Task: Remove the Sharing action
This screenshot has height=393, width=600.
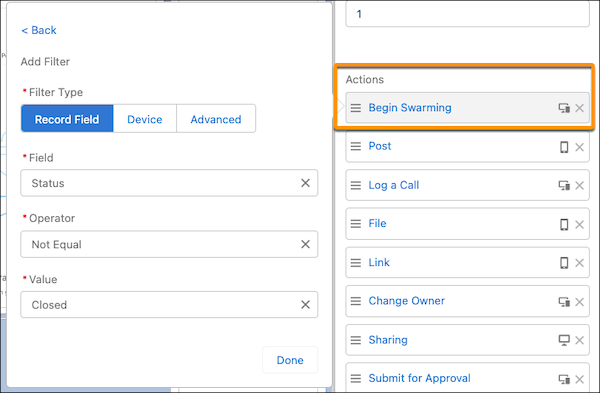Action: pyautogui.click(x=580, y=340)
